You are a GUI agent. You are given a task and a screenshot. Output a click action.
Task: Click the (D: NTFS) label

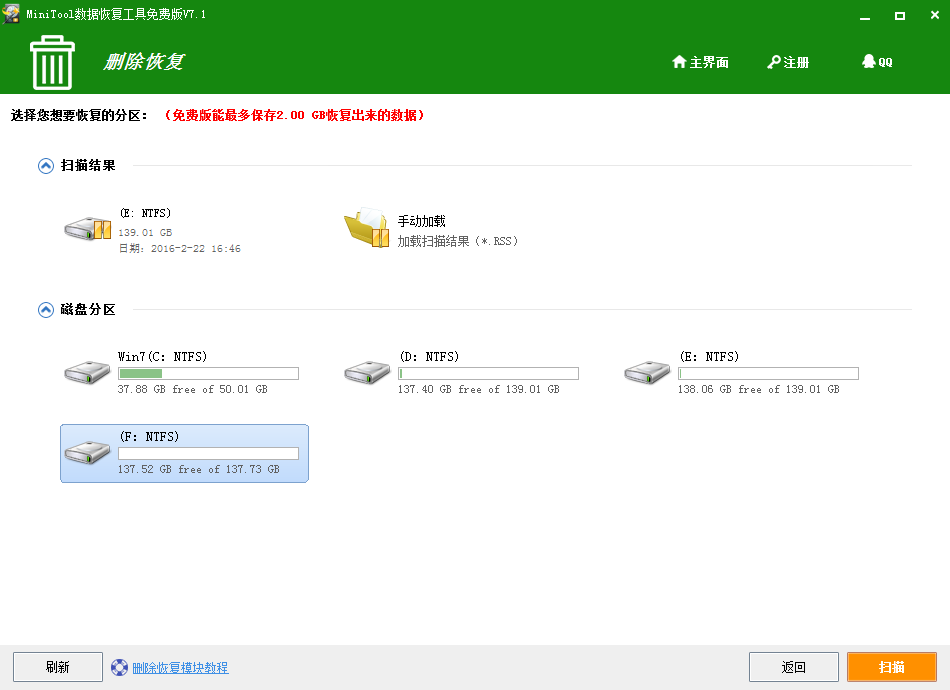click(x=429, y=356)
